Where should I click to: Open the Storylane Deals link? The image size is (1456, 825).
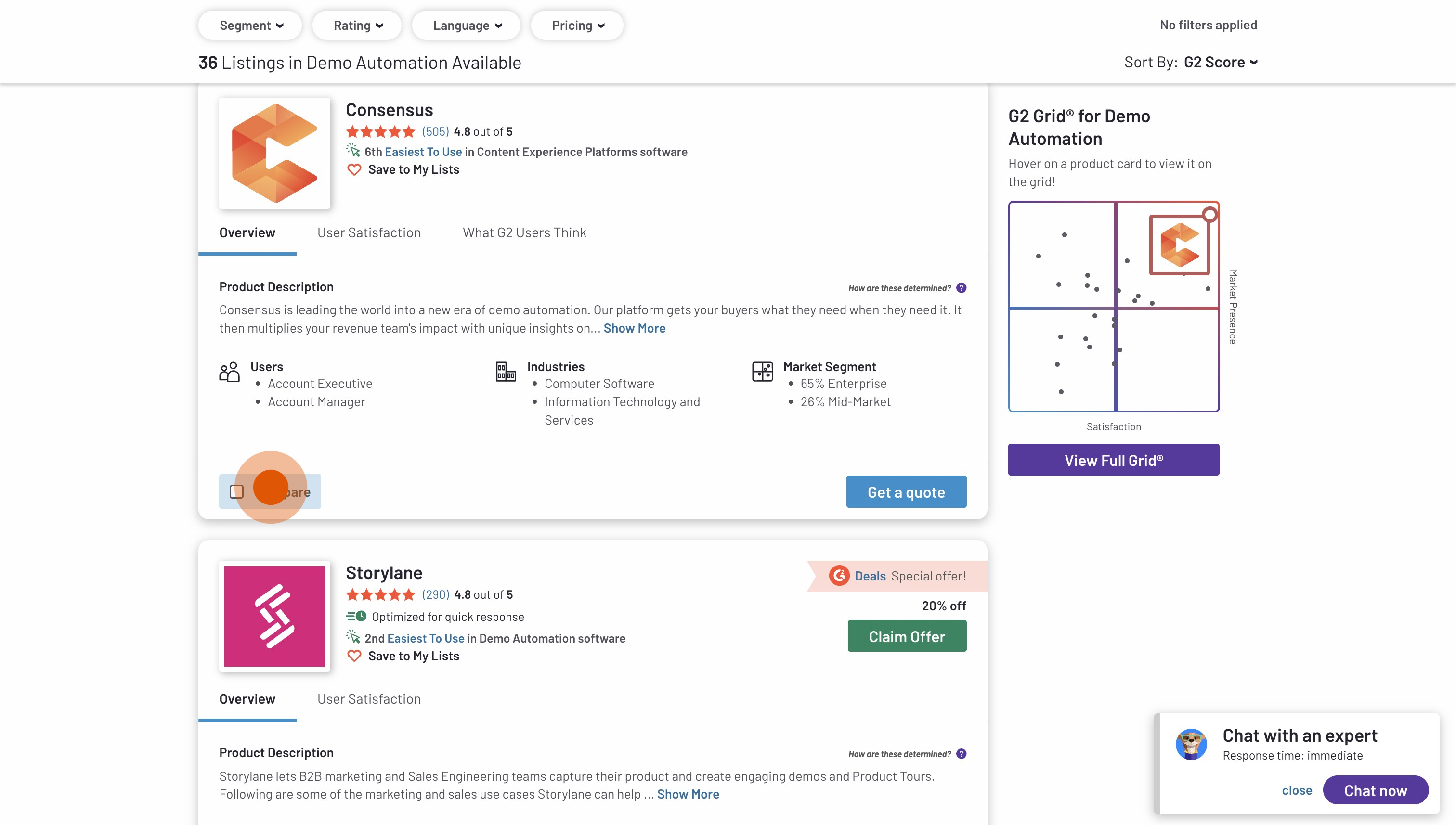870,576
